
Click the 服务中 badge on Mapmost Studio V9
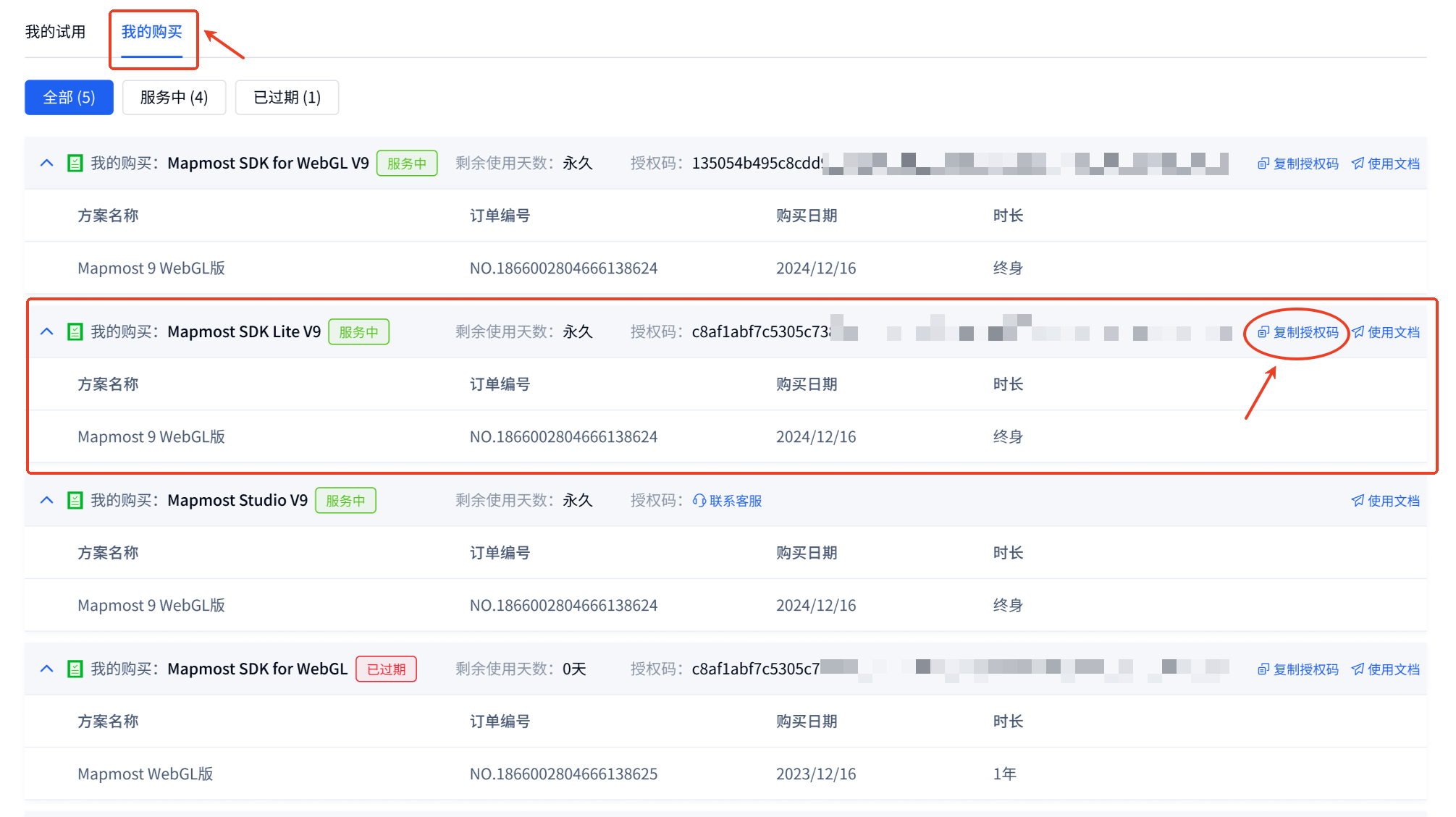tap(345, 500)
